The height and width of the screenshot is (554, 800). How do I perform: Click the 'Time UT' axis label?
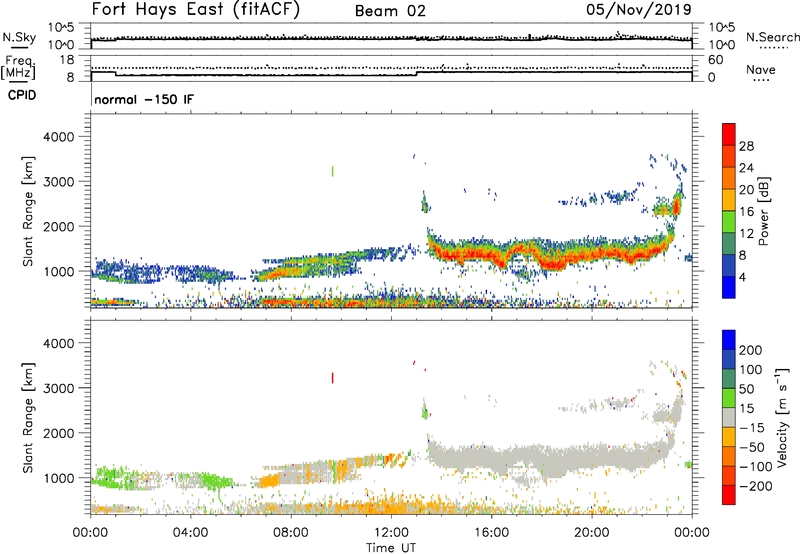coord(391,548)
